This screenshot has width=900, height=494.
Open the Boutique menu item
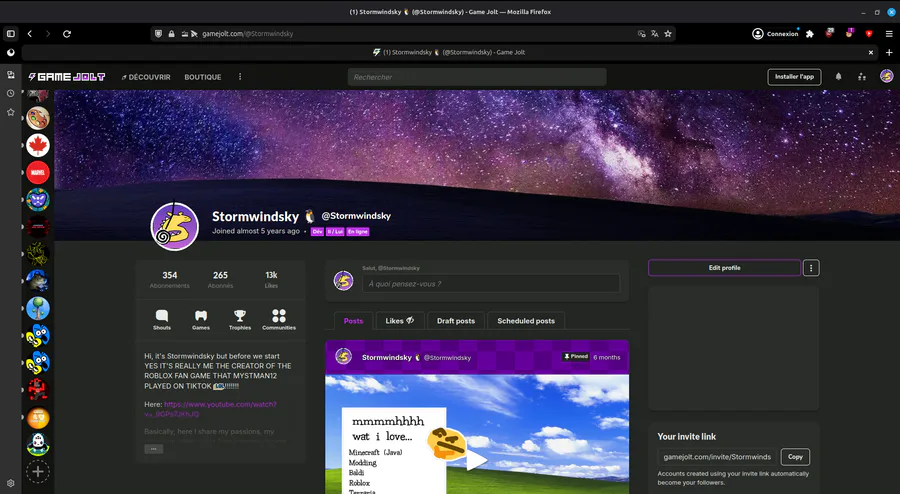point(203,77)
